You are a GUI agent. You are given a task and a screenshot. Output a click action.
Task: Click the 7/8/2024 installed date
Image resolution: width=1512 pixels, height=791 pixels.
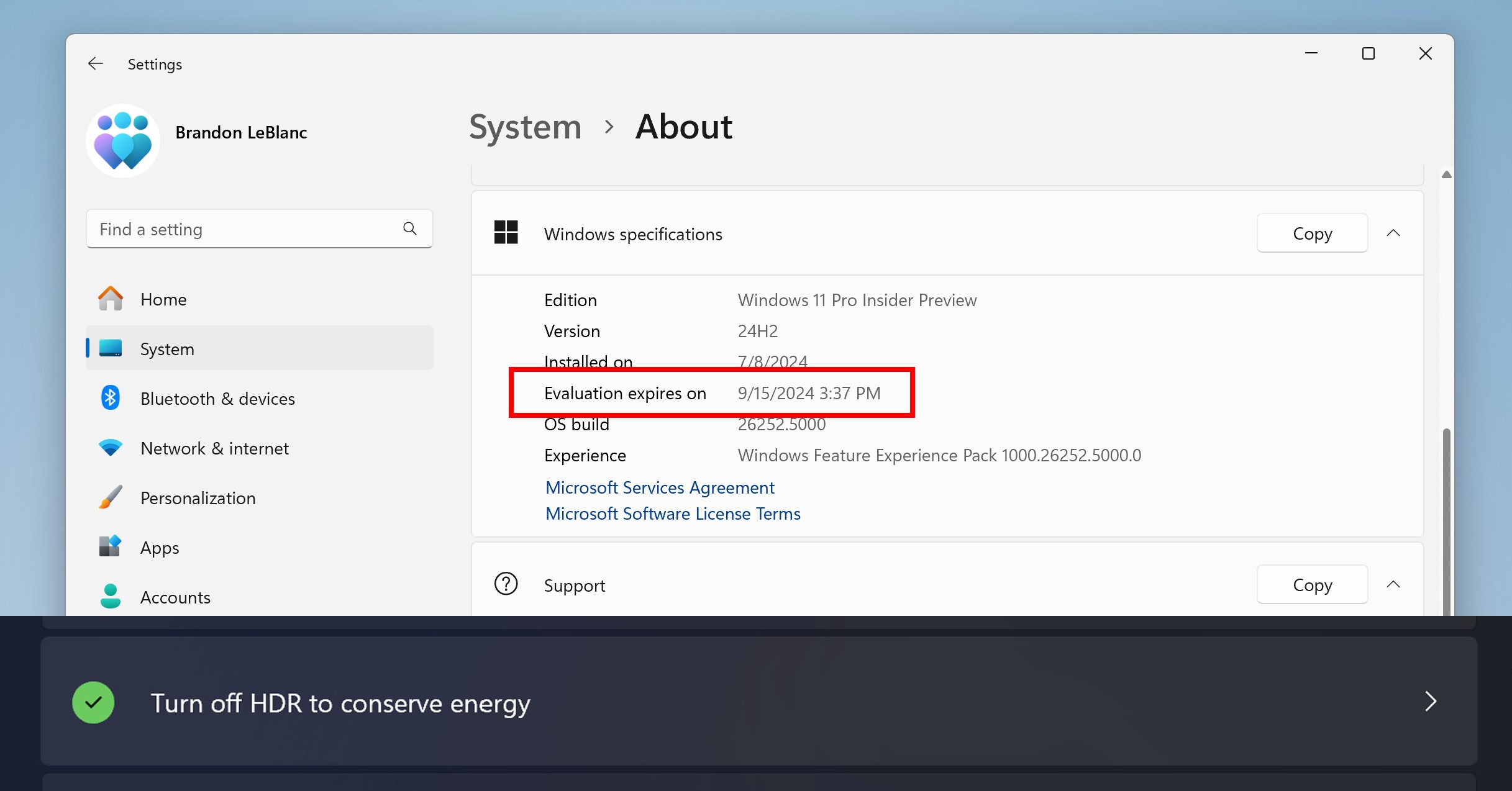(x=773, y=361)
